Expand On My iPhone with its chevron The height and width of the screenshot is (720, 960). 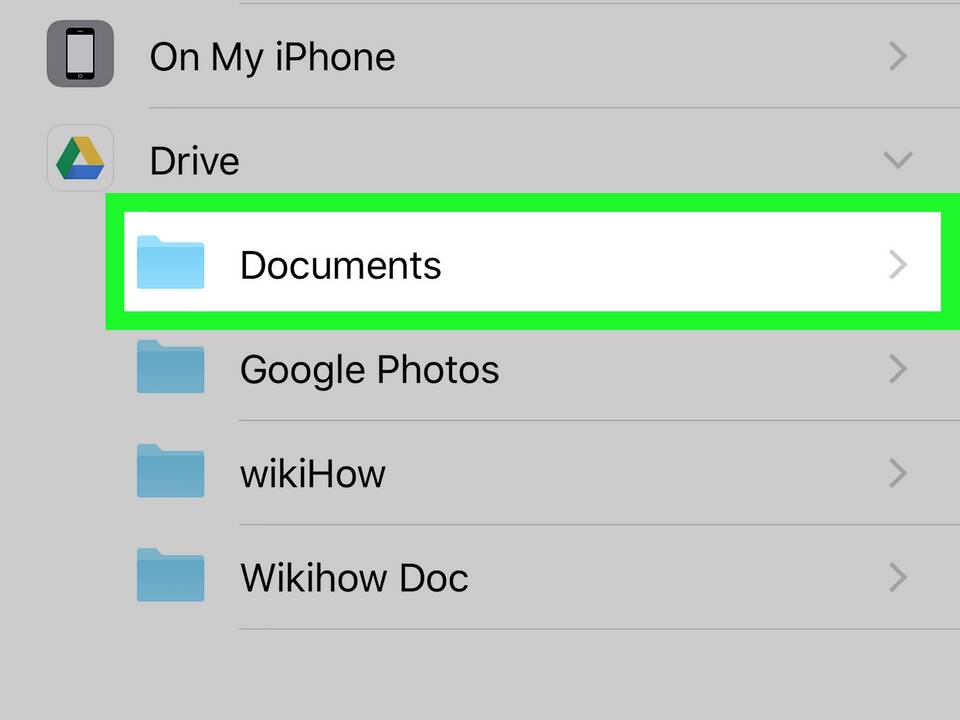coord(898,56)
